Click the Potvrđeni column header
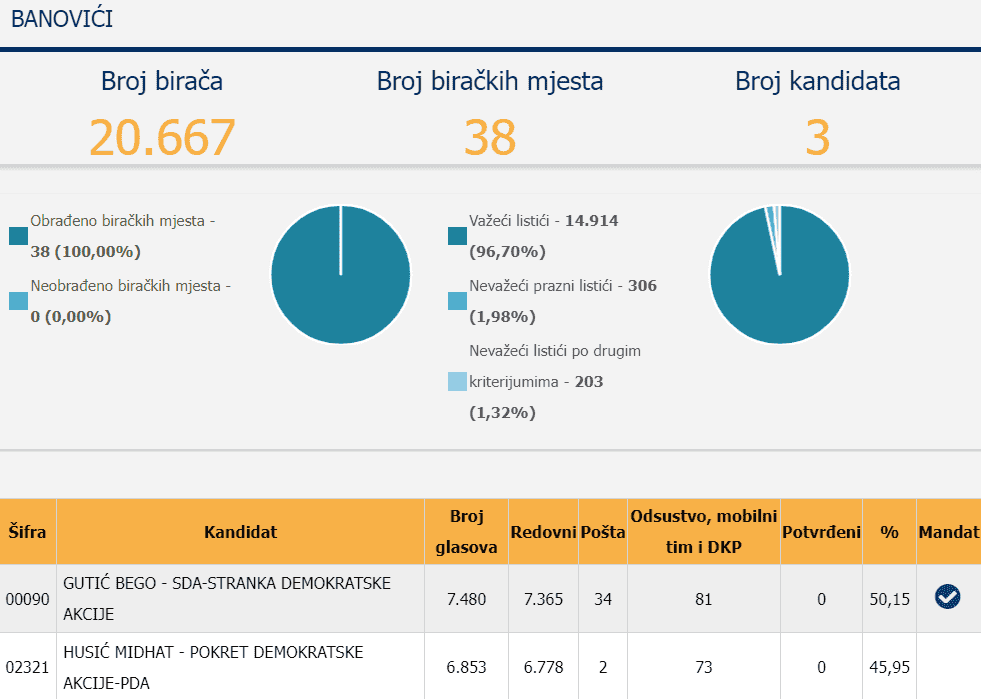 (x=821, y=532)
